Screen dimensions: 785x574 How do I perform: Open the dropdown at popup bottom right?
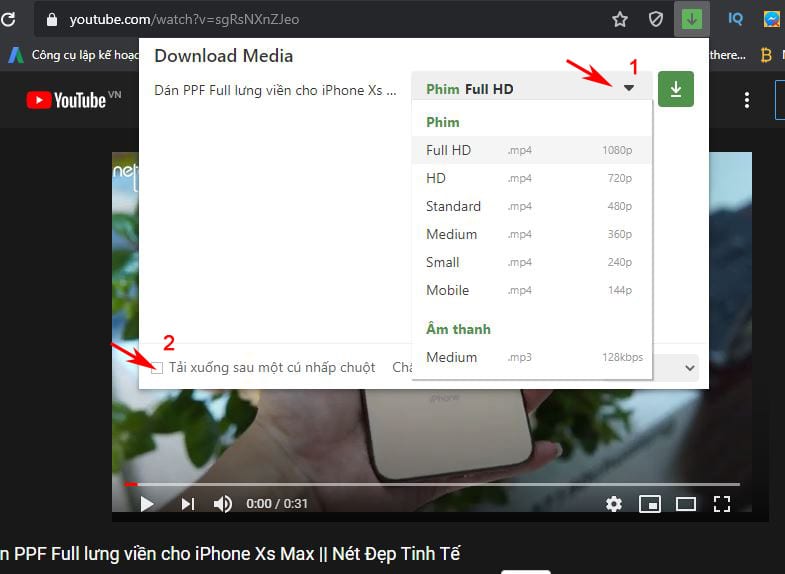(x=689, y=368)
